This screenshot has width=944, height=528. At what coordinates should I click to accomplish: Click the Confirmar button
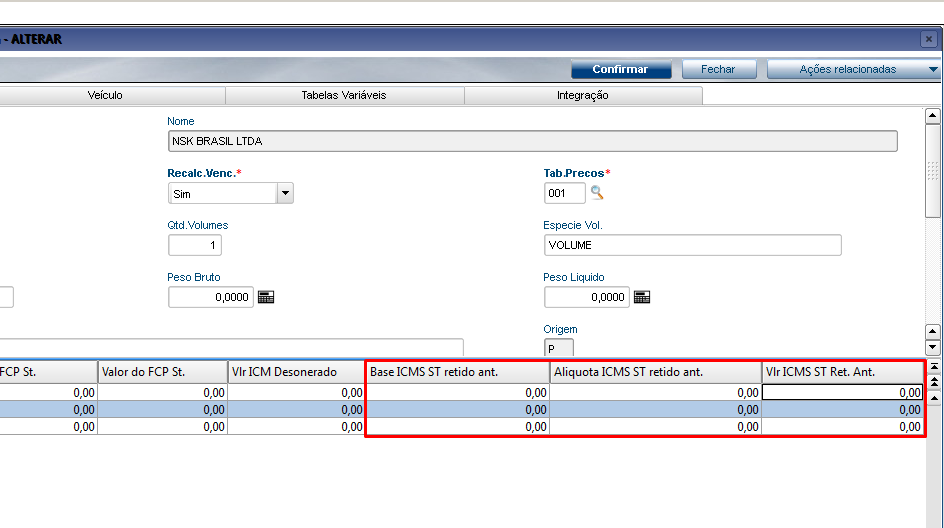621,69
